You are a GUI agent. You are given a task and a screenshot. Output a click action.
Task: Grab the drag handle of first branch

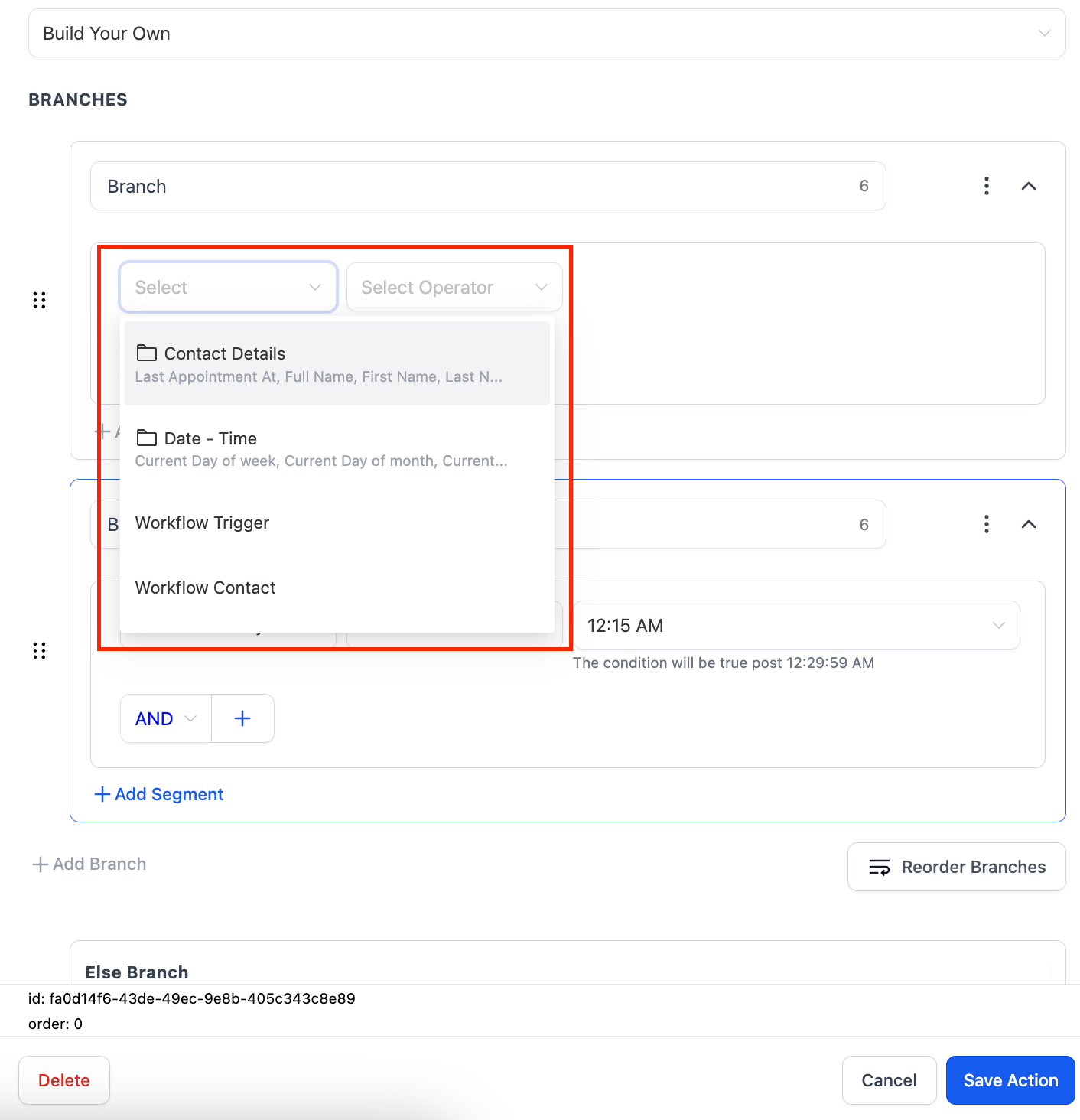coord(40,300)
